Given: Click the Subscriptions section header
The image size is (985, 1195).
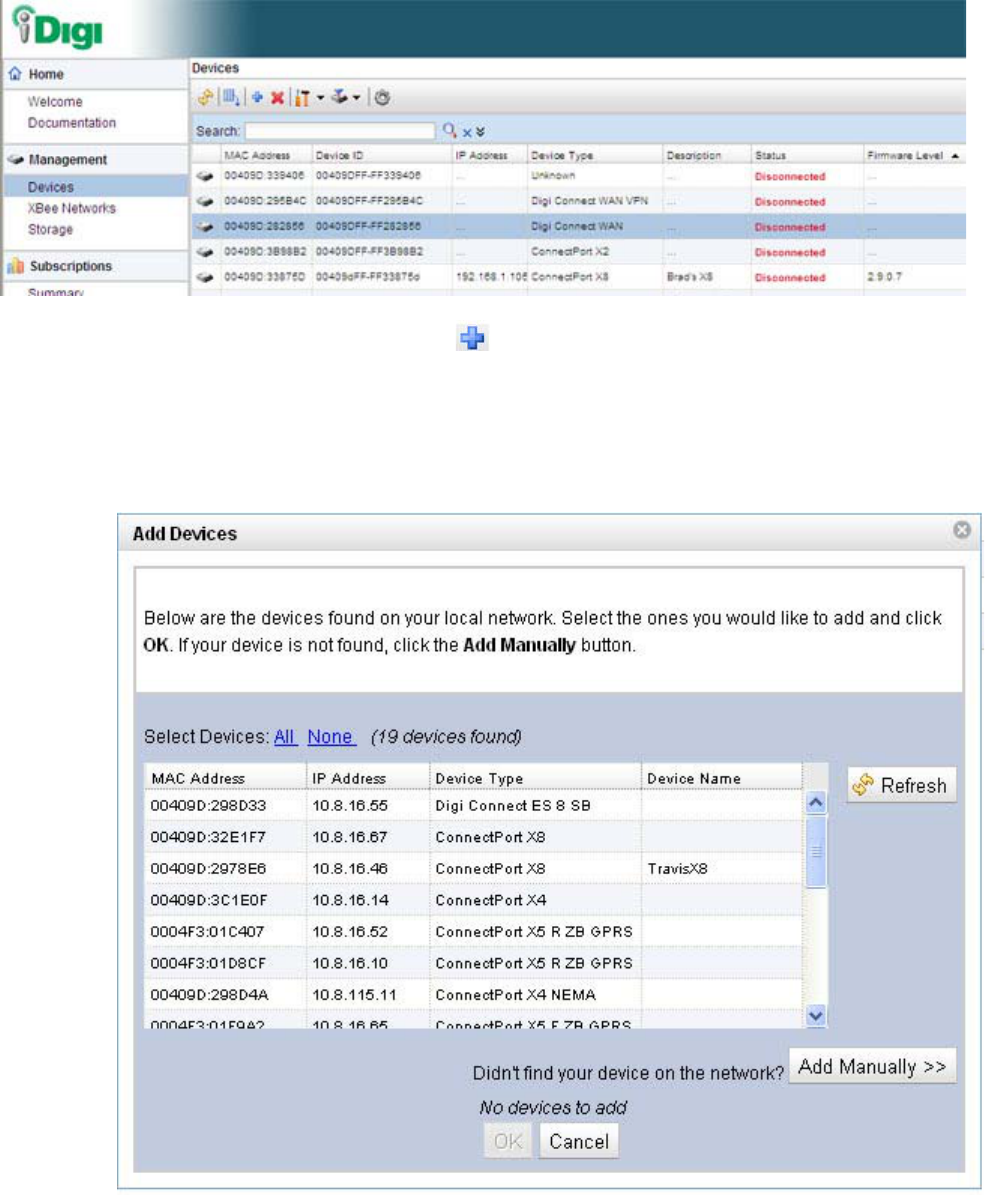Looking at the screenshot, I should pyautogui.click(x=95, y=266).
